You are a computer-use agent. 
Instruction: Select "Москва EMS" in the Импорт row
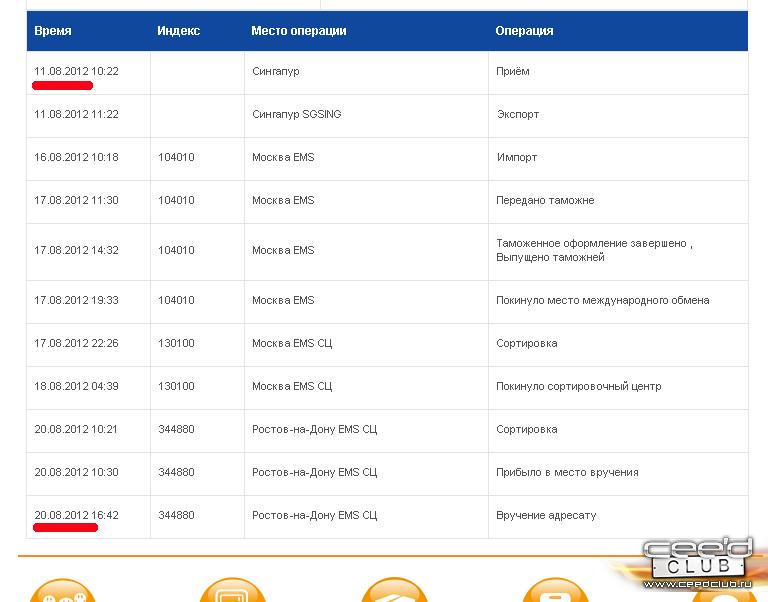pyautogui.click(x=283, y=157)
